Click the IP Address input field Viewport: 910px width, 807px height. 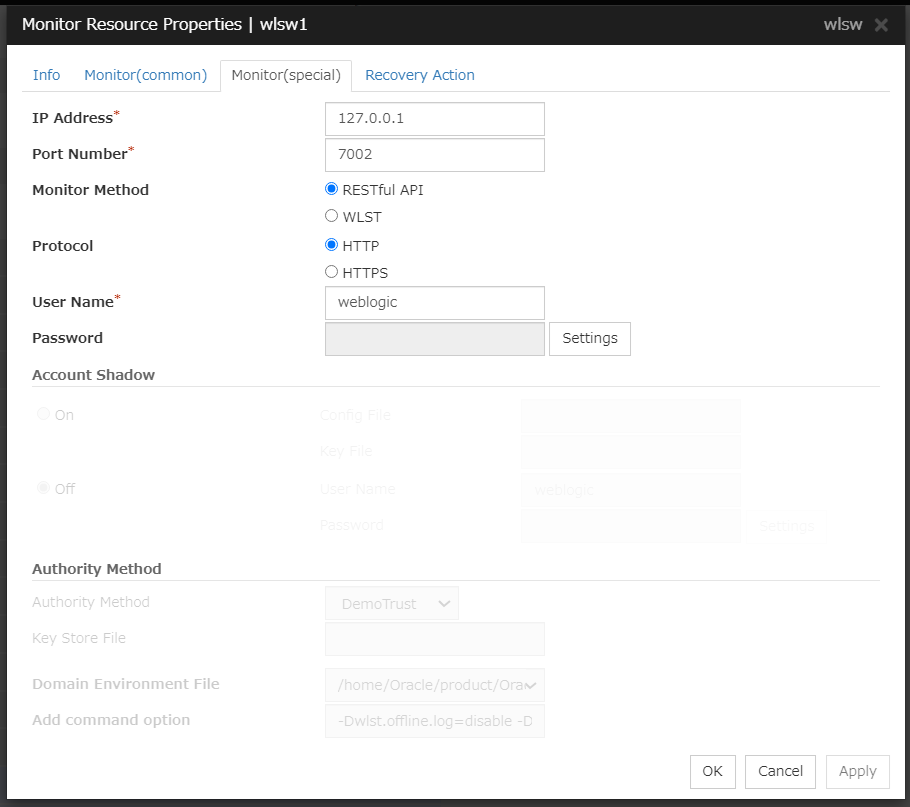[434, 118]
